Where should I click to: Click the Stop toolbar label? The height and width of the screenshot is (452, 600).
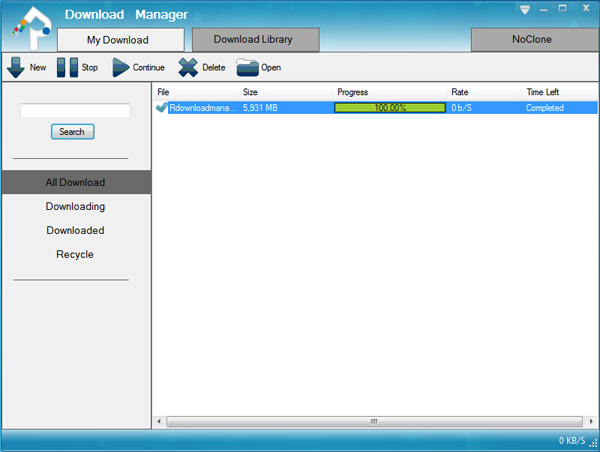tap(90, 67)
